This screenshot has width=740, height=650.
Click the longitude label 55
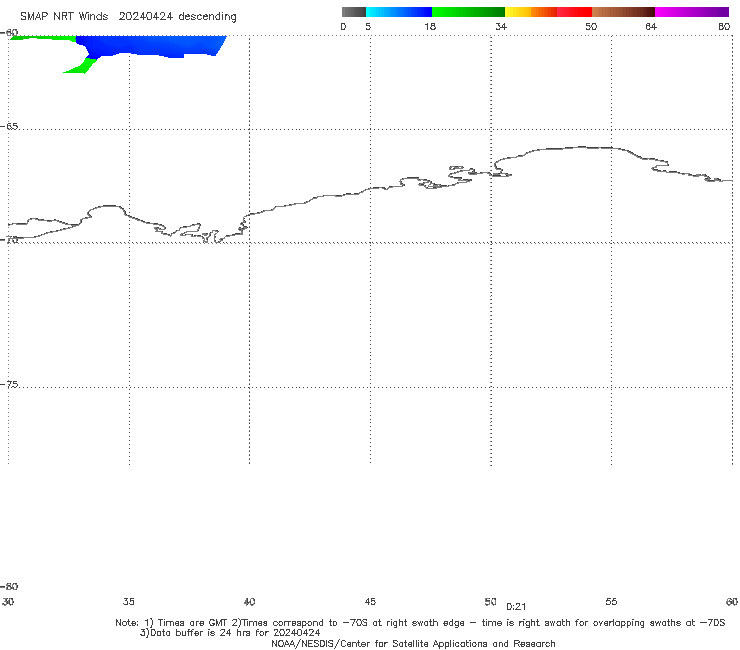pyautogui.click(x=611, y=601)
